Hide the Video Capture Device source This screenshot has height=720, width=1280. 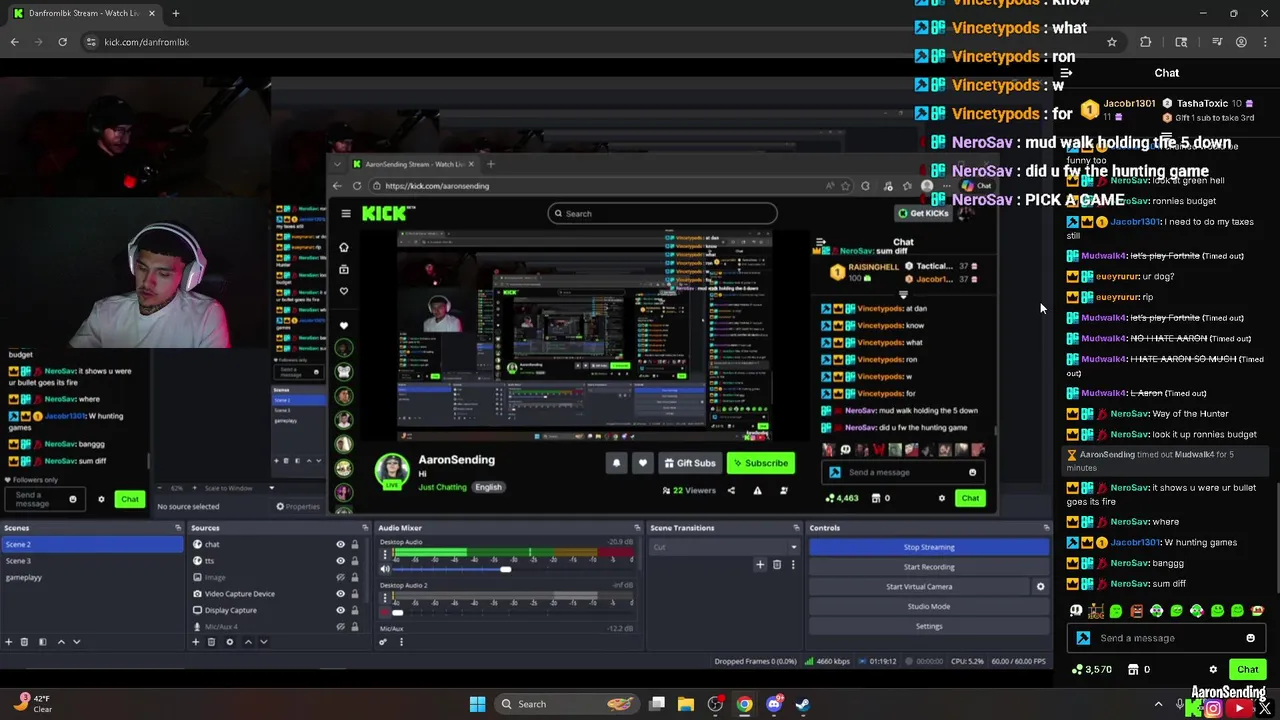click(340, 594)
